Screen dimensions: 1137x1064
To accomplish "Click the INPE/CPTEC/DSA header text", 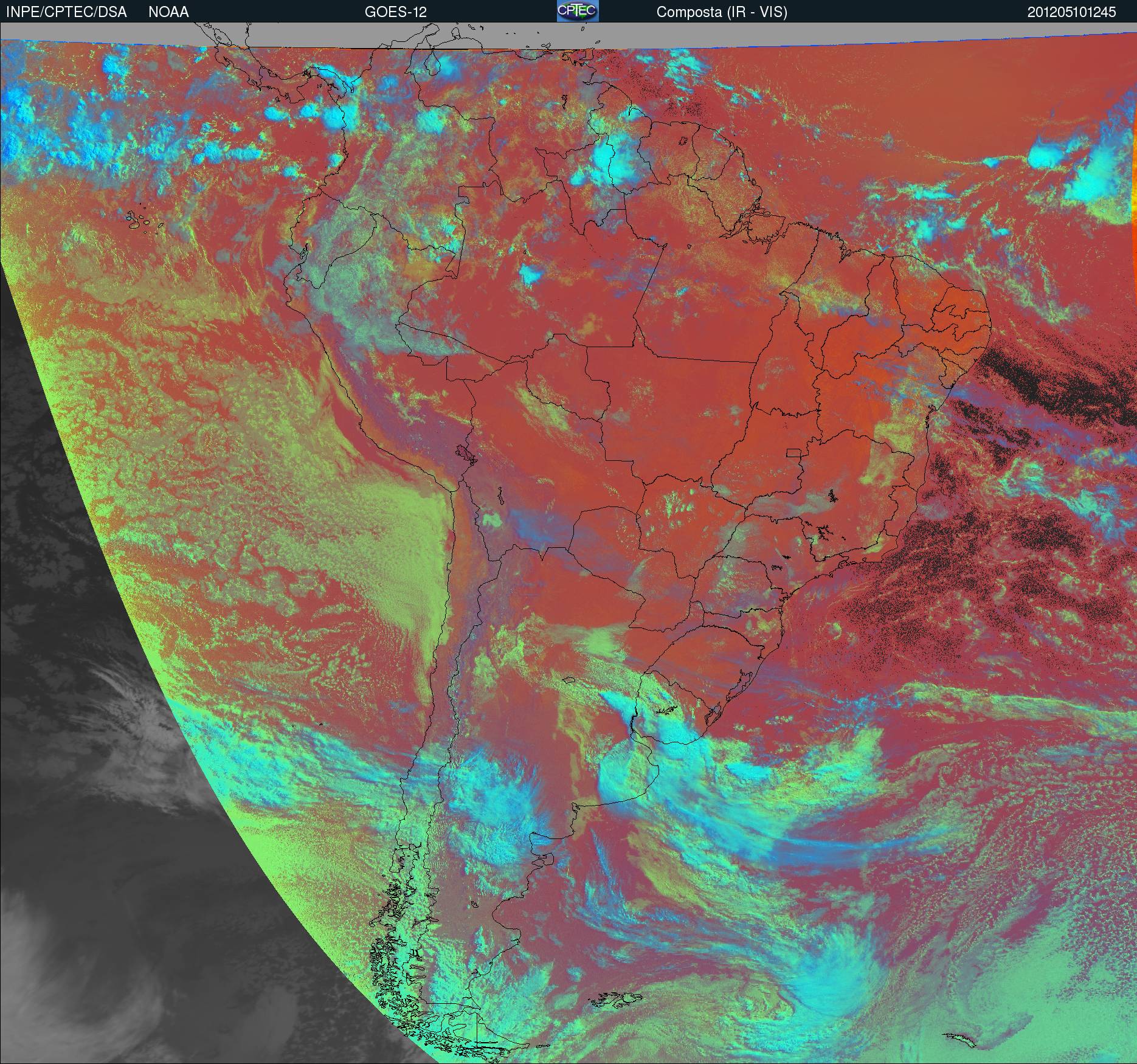I will (x=66, y=12).
